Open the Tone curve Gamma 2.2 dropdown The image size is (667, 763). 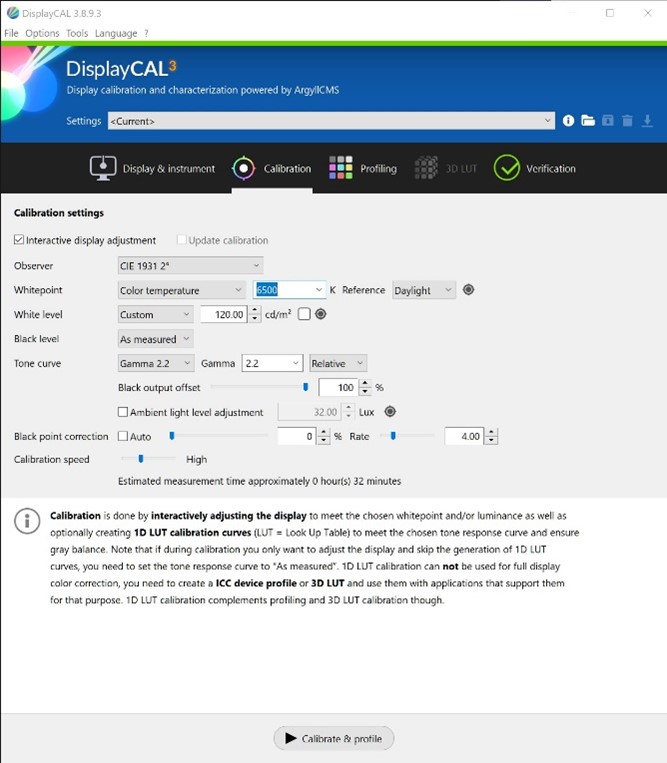point(156,363)
